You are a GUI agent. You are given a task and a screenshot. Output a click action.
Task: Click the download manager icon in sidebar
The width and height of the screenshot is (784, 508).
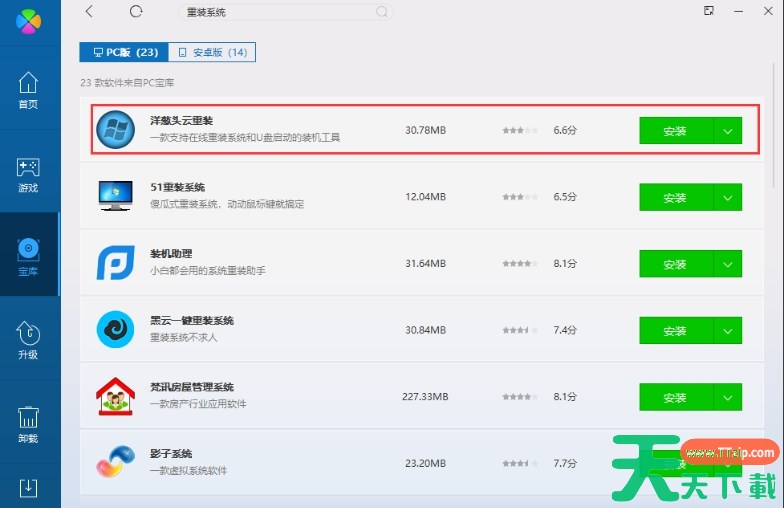[28, 488]
